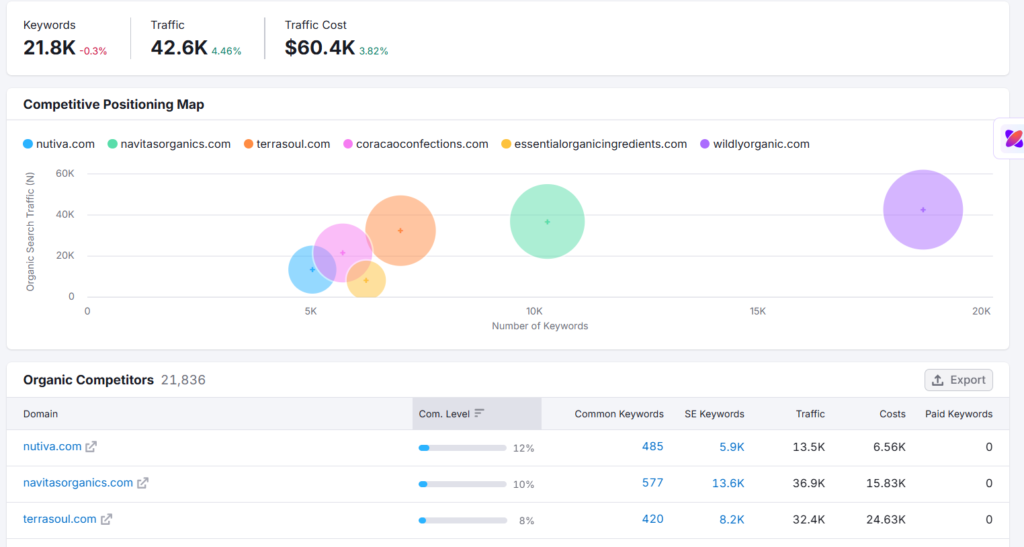Open external link icon next to nutiva.com
Screen dimensions: 1024x547
(x=91, y=446)
